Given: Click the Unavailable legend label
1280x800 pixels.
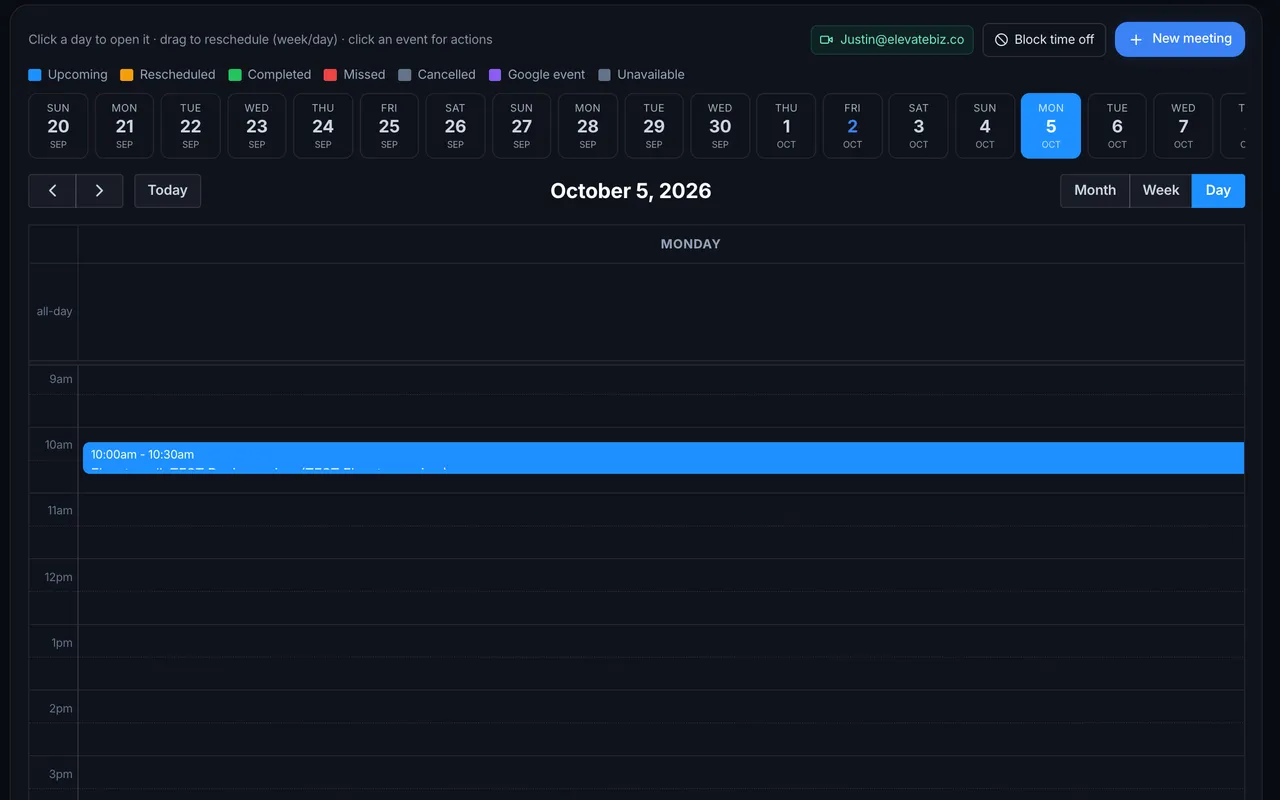Looking at the screenshot, I should click(651, 75).
